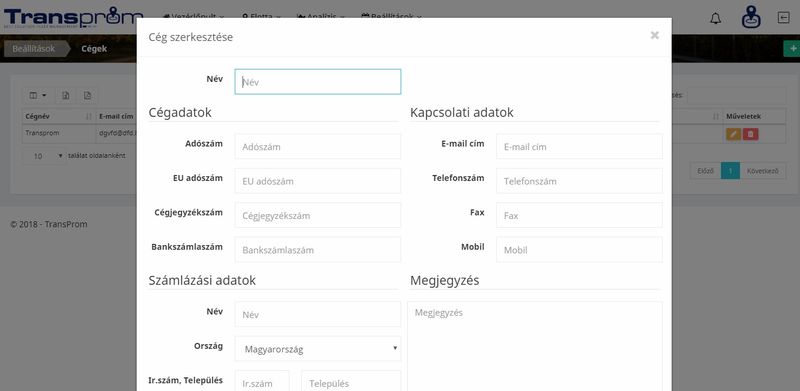Click the Ir.szám postal code field
The height and width of the screenshot is (391, 800).
point(262,381)
